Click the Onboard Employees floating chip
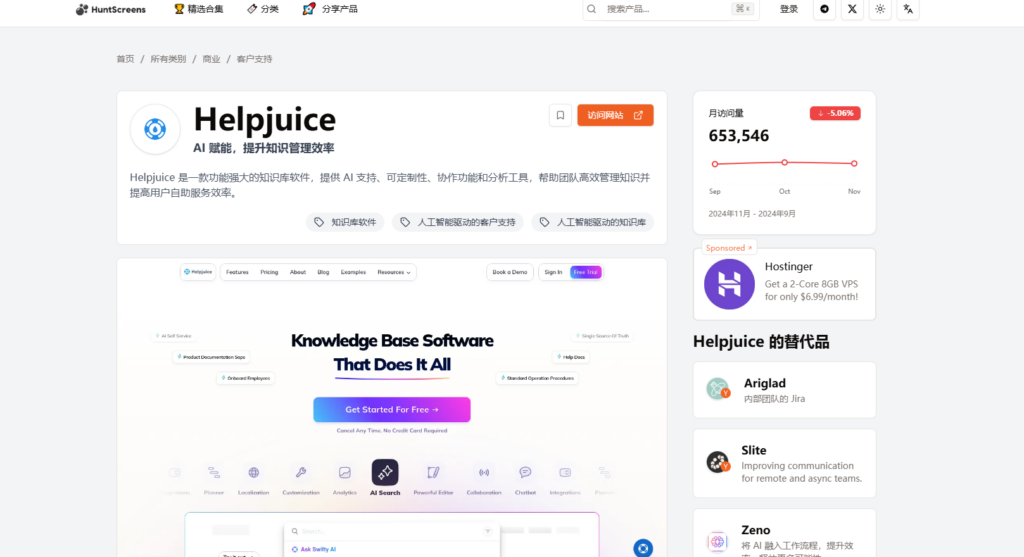1024x557 pixels. (x=246, y=378)
